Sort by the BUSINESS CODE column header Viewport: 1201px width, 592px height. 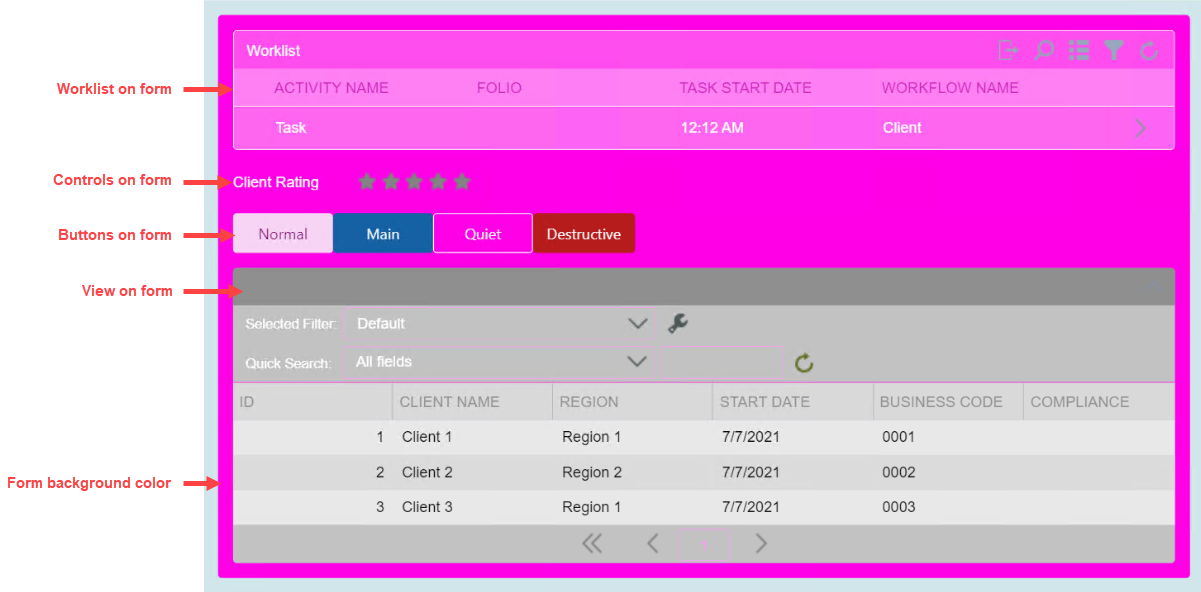947,401
